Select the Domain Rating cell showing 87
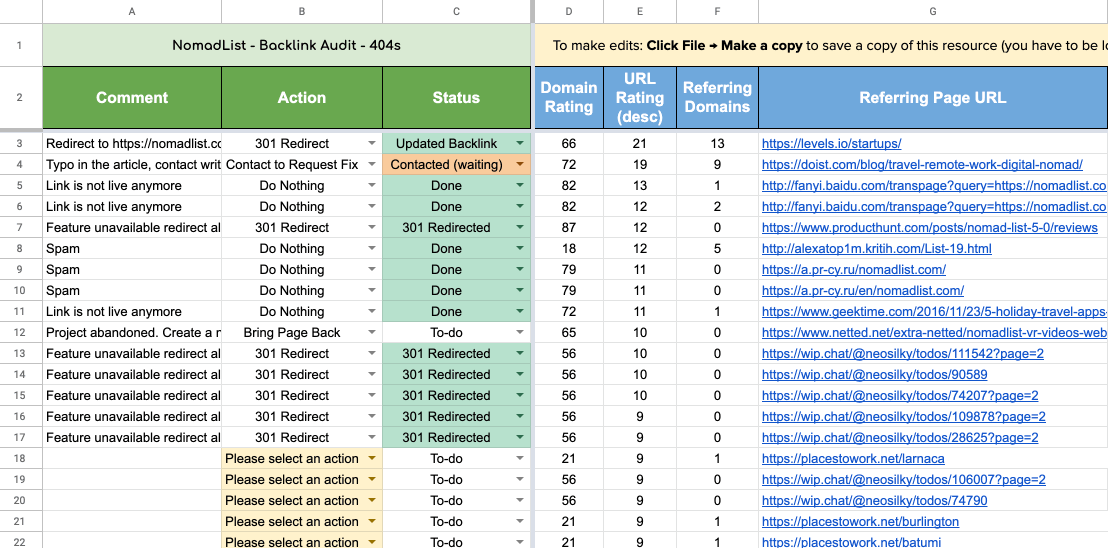The image size is (1108, 548). pos(569,228)
